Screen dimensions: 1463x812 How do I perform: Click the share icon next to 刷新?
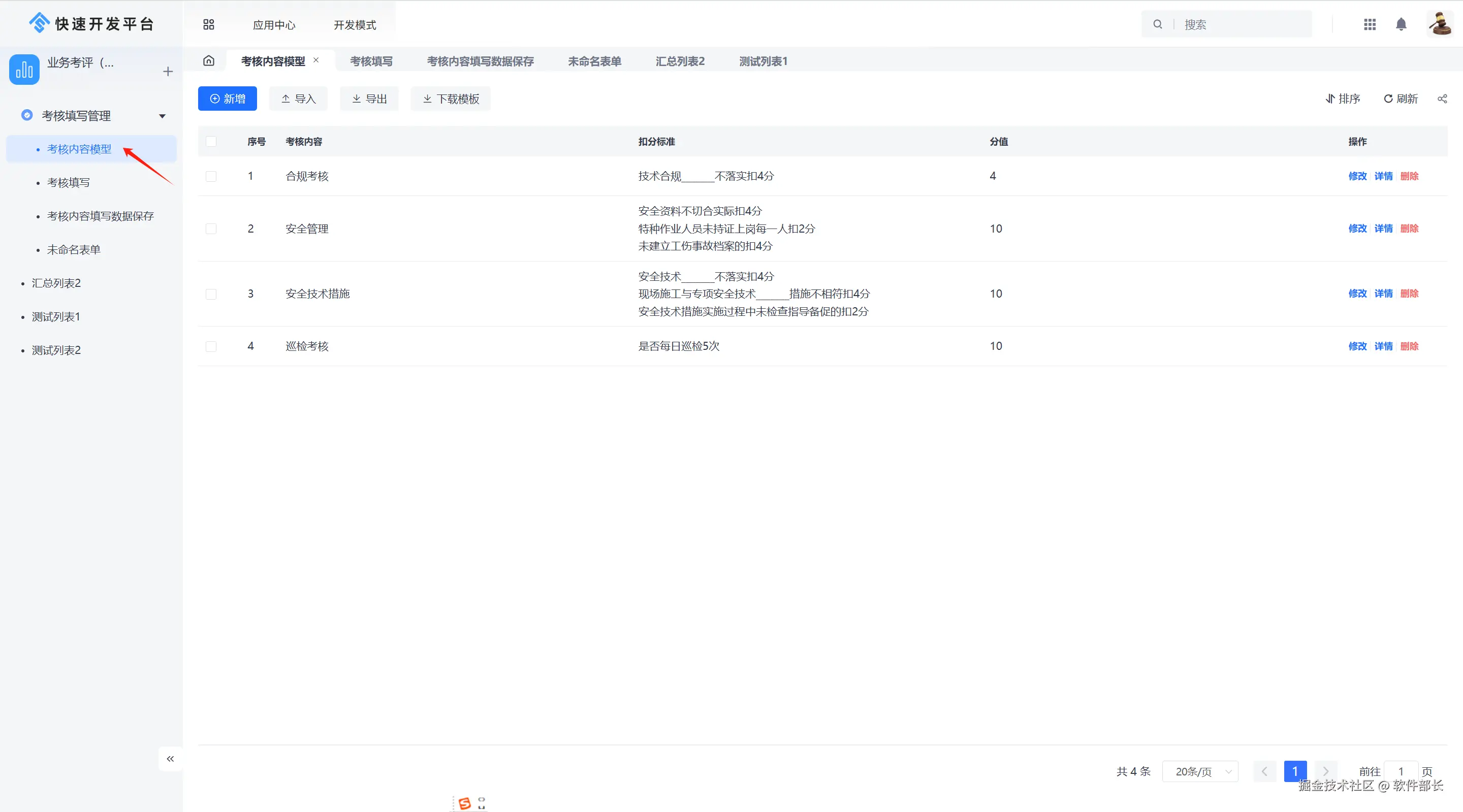[x=1442, y=99]
